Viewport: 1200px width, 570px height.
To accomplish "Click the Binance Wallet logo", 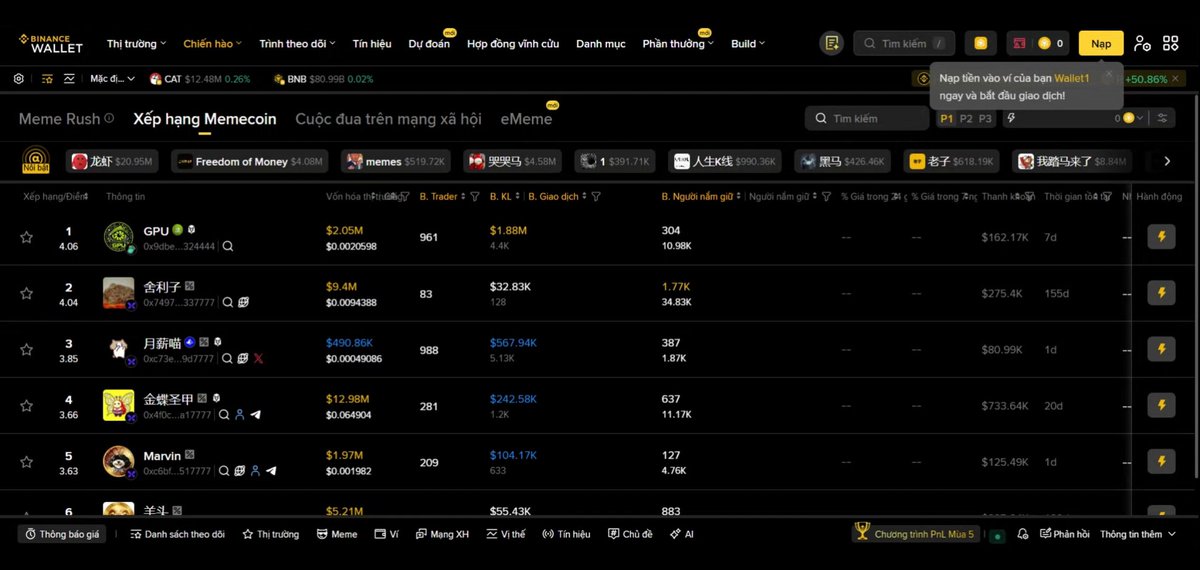I will (51, 44).
